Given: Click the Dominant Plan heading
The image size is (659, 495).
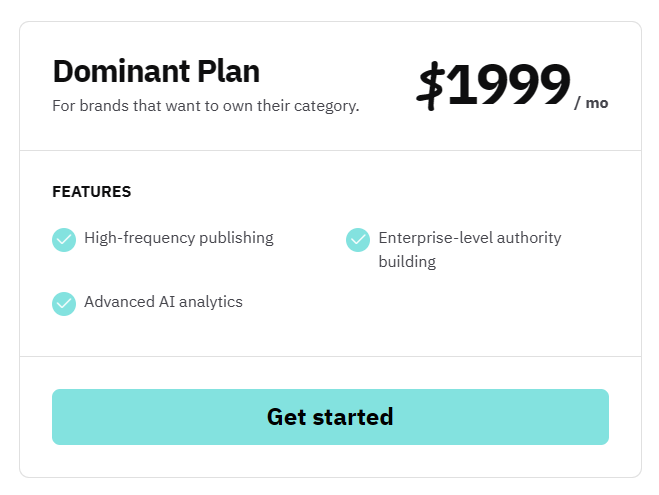Looking at the screenshot, I should click(156, 72).
